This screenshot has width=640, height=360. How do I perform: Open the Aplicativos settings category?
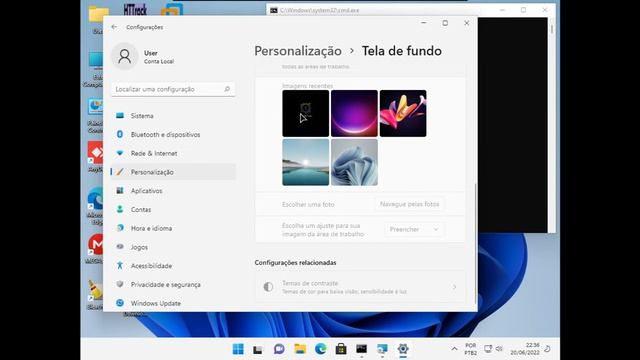pyautogui.click(x=173, y=191)
